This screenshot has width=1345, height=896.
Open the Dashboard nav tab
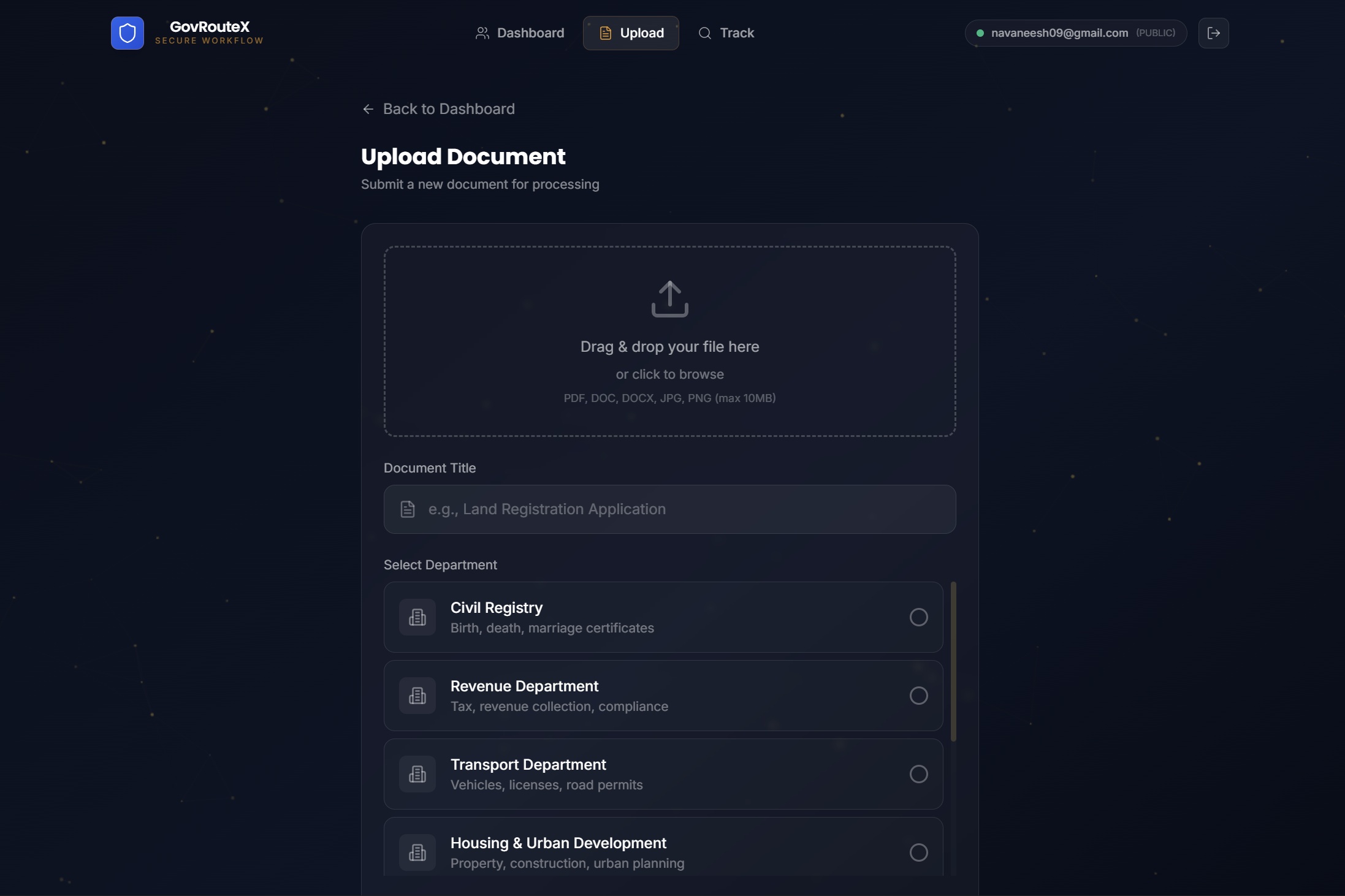(x=520, y=33)
